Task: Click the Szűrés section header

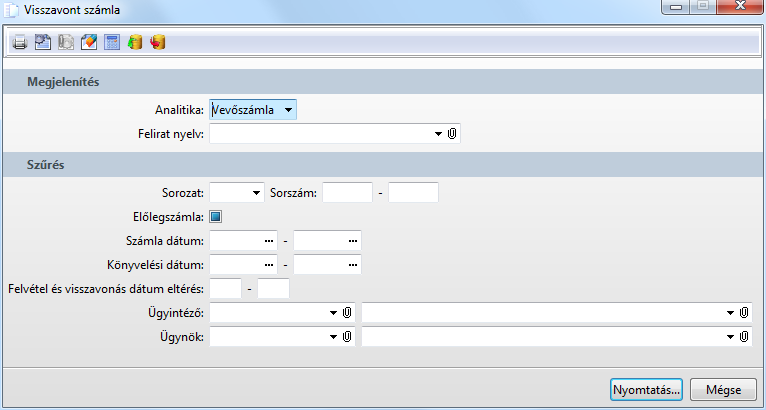Action: point(383,165)
